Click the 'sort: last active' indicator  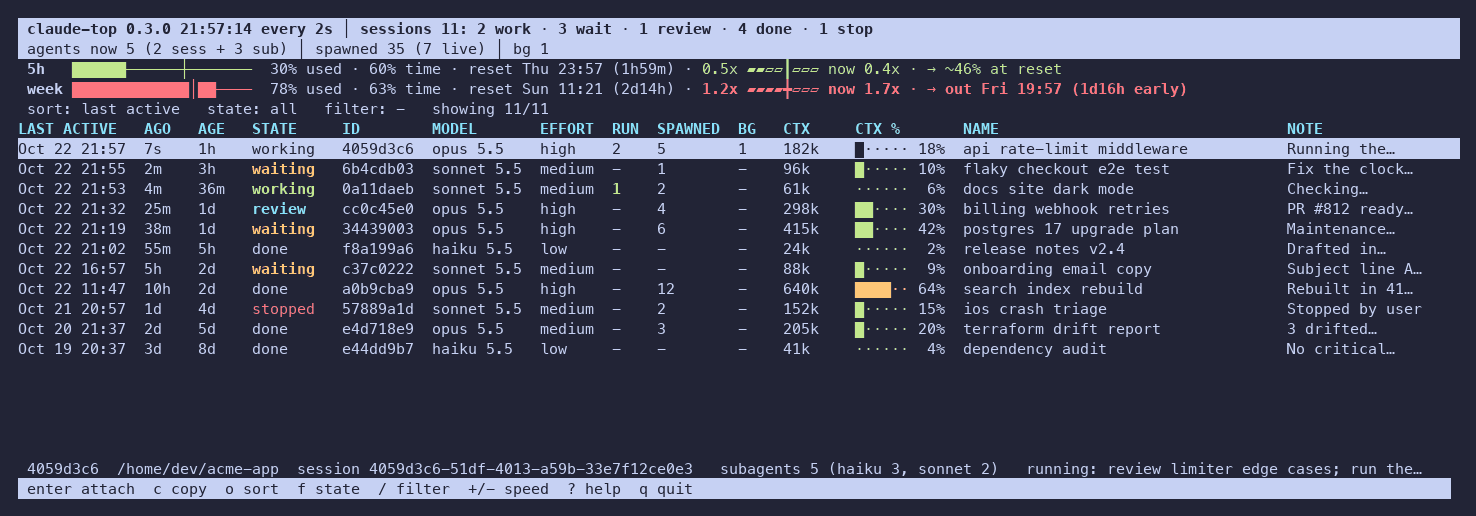point(103,109)
